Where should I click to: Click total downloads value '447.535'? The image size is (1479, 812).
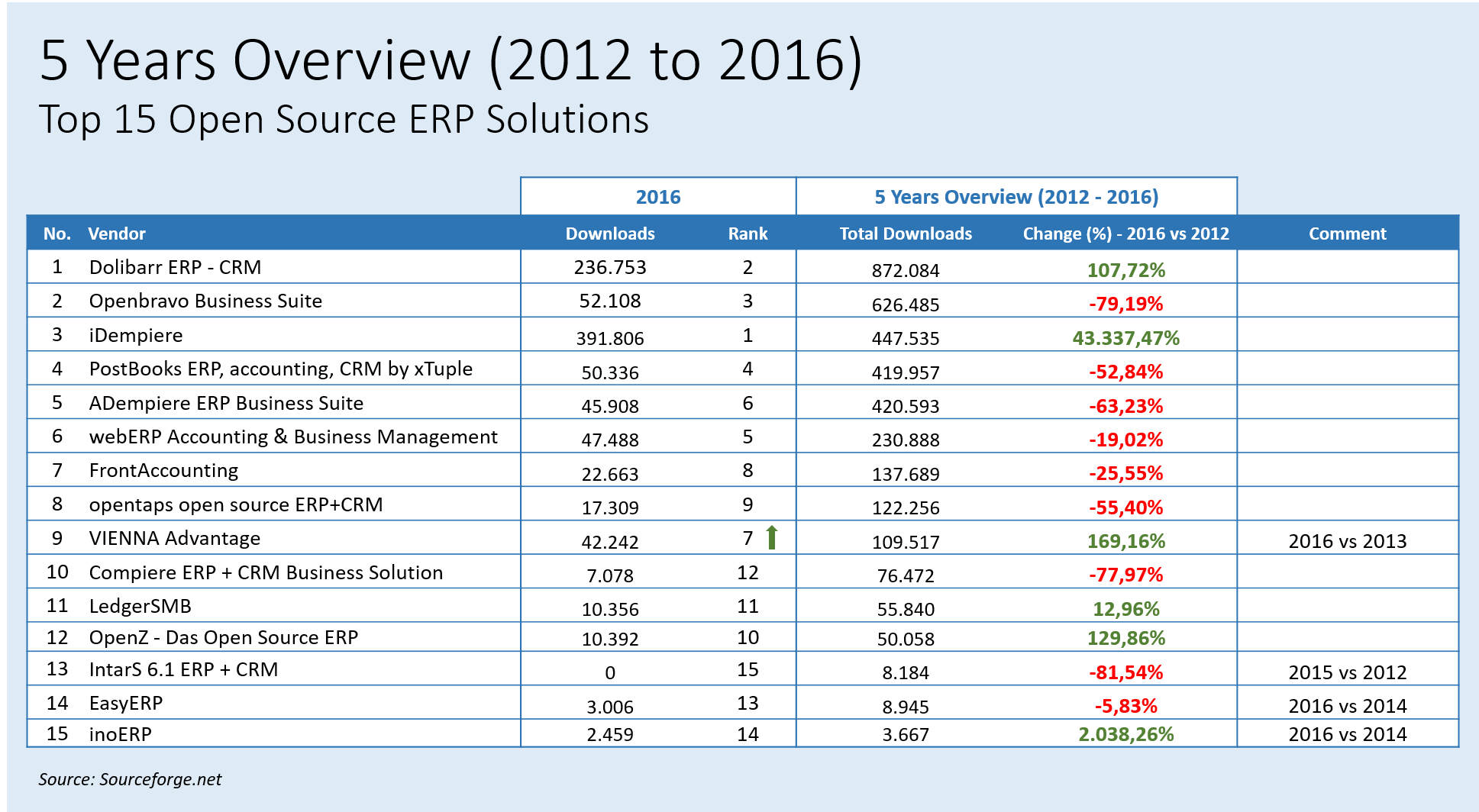click(906, 338)
